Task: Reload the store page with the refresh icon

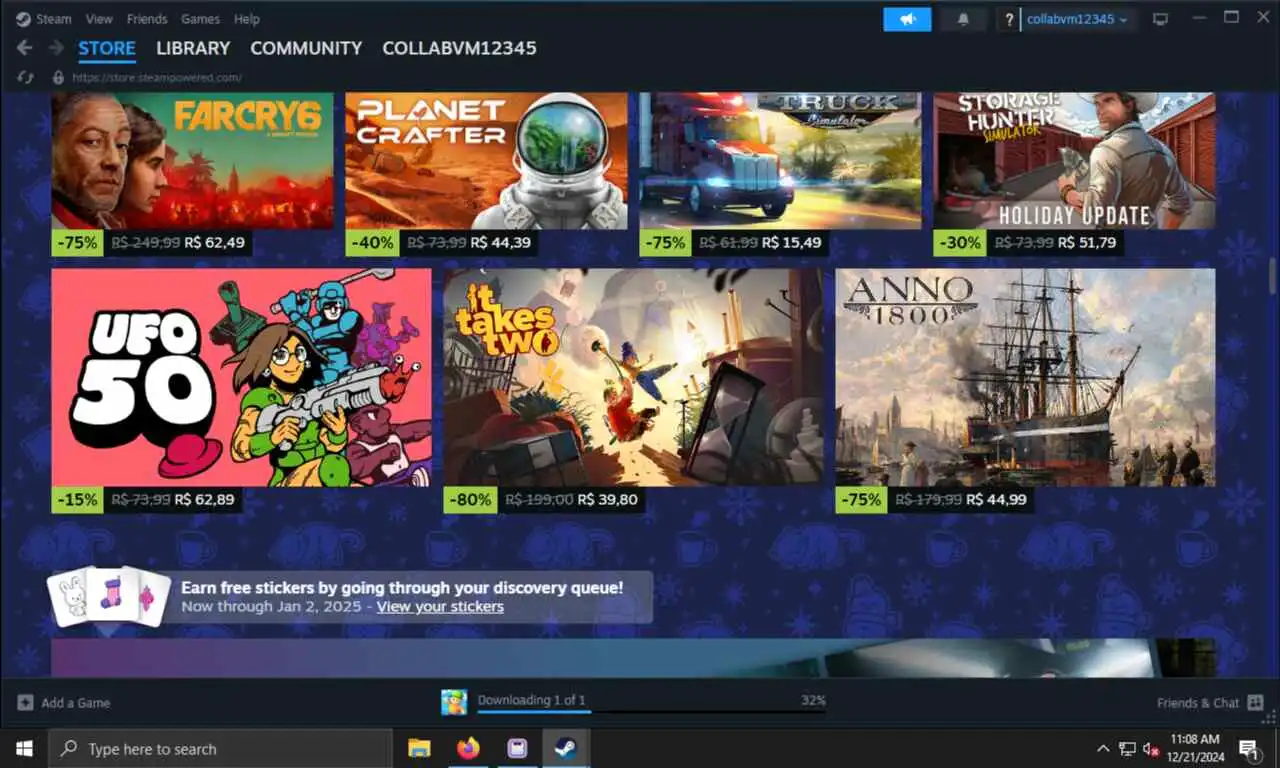Action: click(26, 77)
